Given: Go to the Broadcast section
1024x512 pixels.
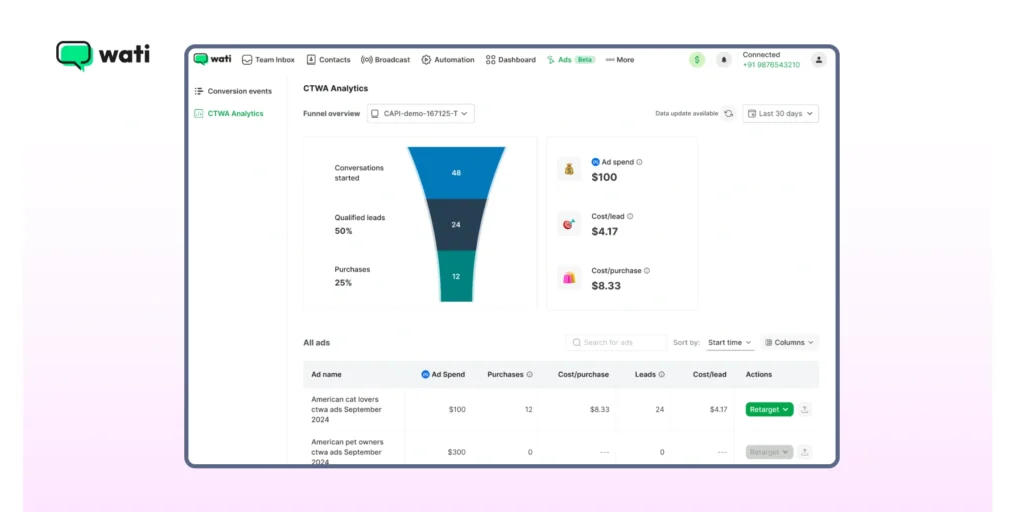Looking at the screenshot, I should click(x=385, y=59).
